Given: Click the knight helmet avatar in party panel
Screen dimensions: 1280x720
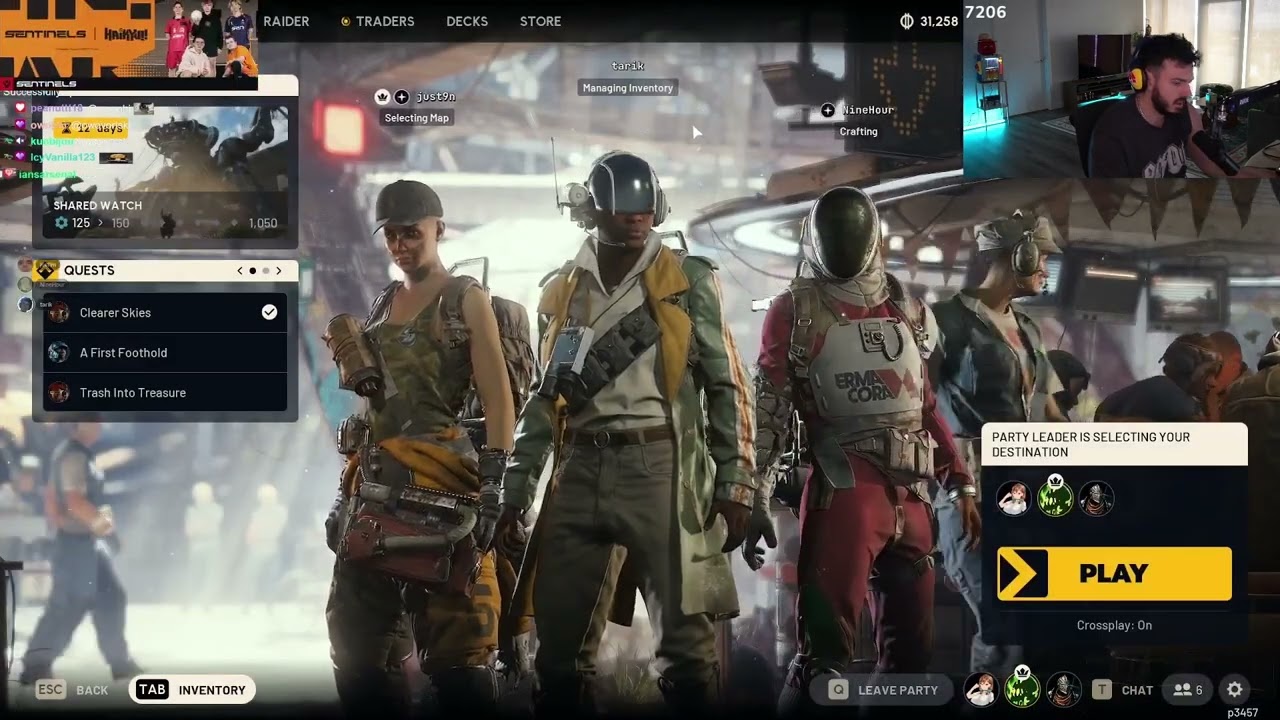Looking at the screenshot, I should pos(1096,498).
